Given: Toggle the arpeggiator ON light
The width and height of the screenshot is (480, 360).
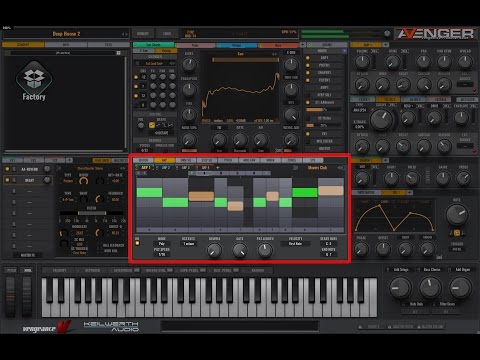Looking at the screenshot, I should click(x=137, y=243).
